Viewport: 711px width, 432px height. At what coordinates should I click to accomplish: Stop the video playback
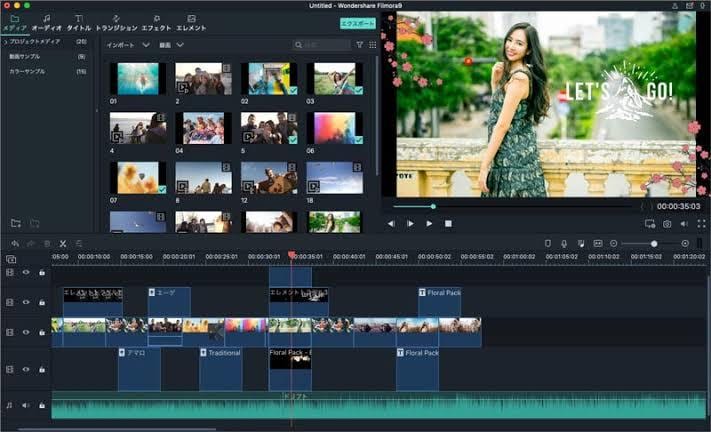click(448, 223)
